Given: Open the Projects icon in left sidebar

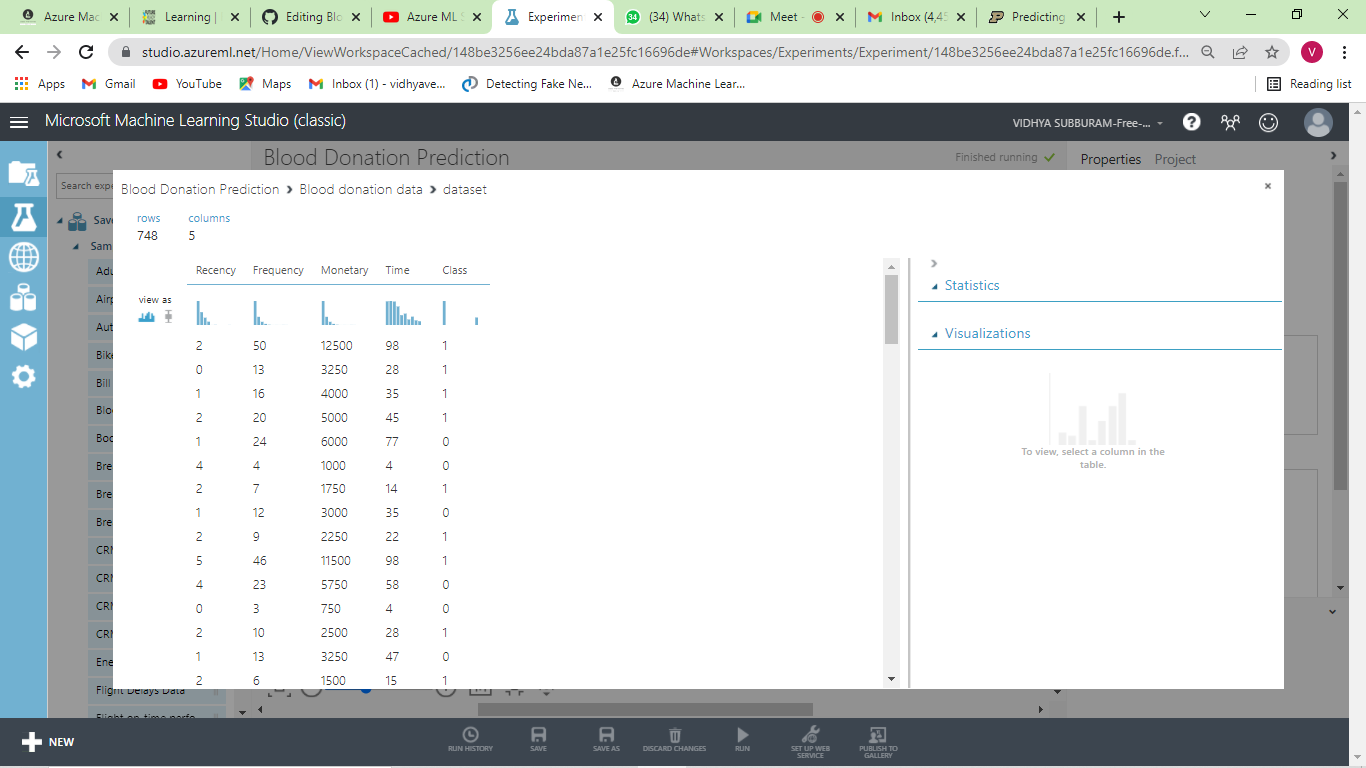Looking at the screenshot, I should click(23, 173).
